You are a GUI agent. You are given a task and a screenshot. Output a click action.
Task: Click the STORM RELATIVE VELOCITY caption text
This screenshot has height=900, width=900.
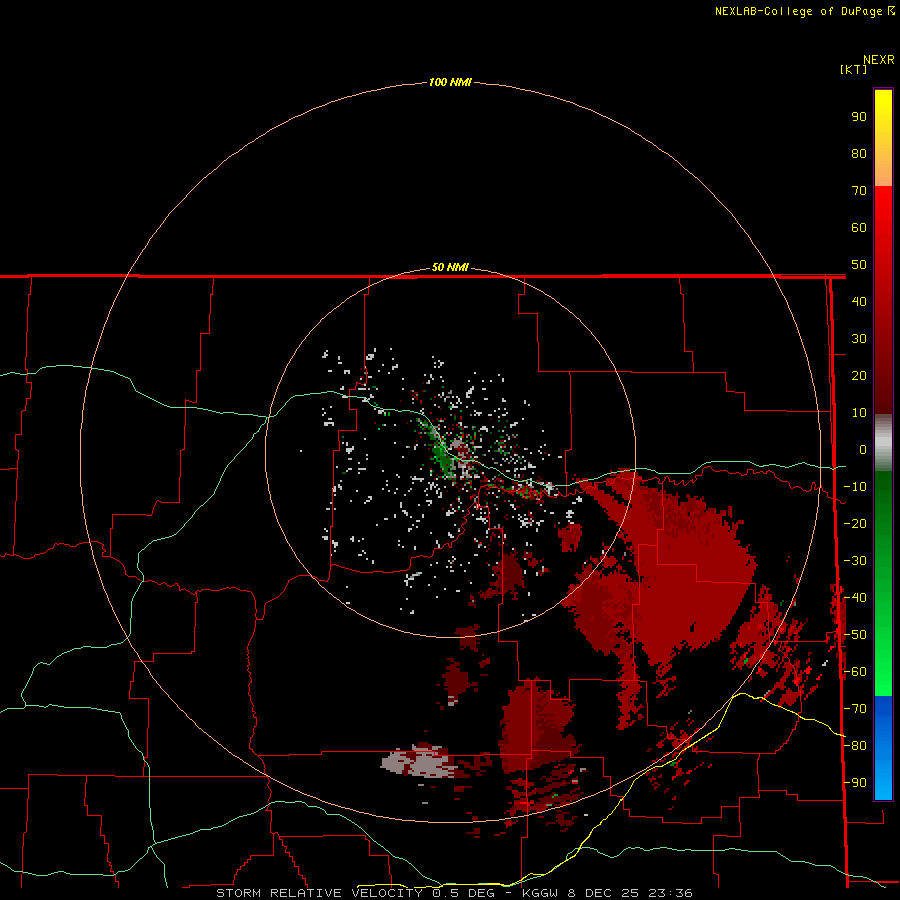454,893
